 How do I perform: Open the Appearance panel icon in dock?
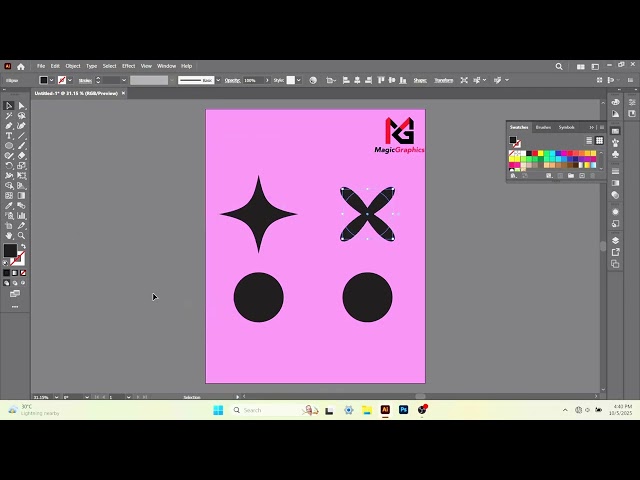tap(616, 212)
